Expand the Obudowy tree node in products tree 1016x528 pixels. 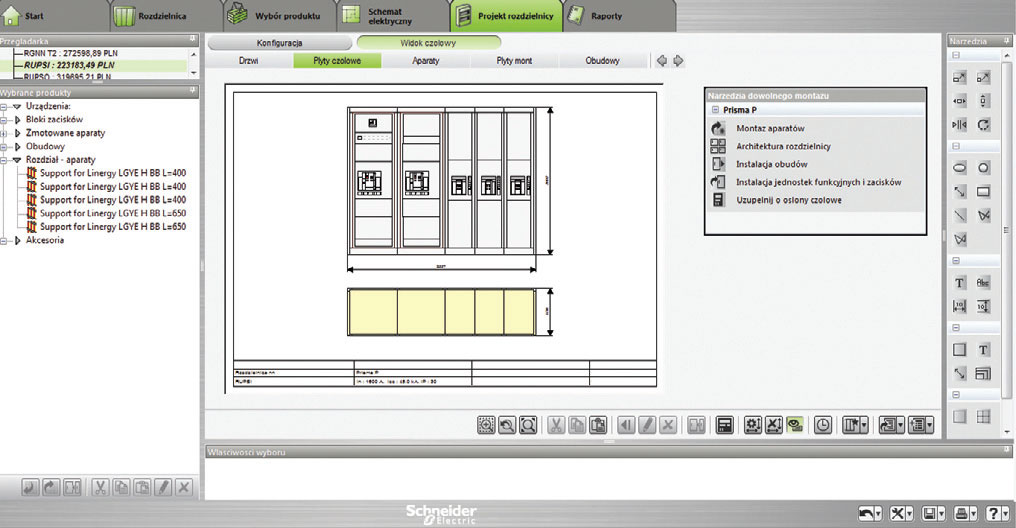17,146
